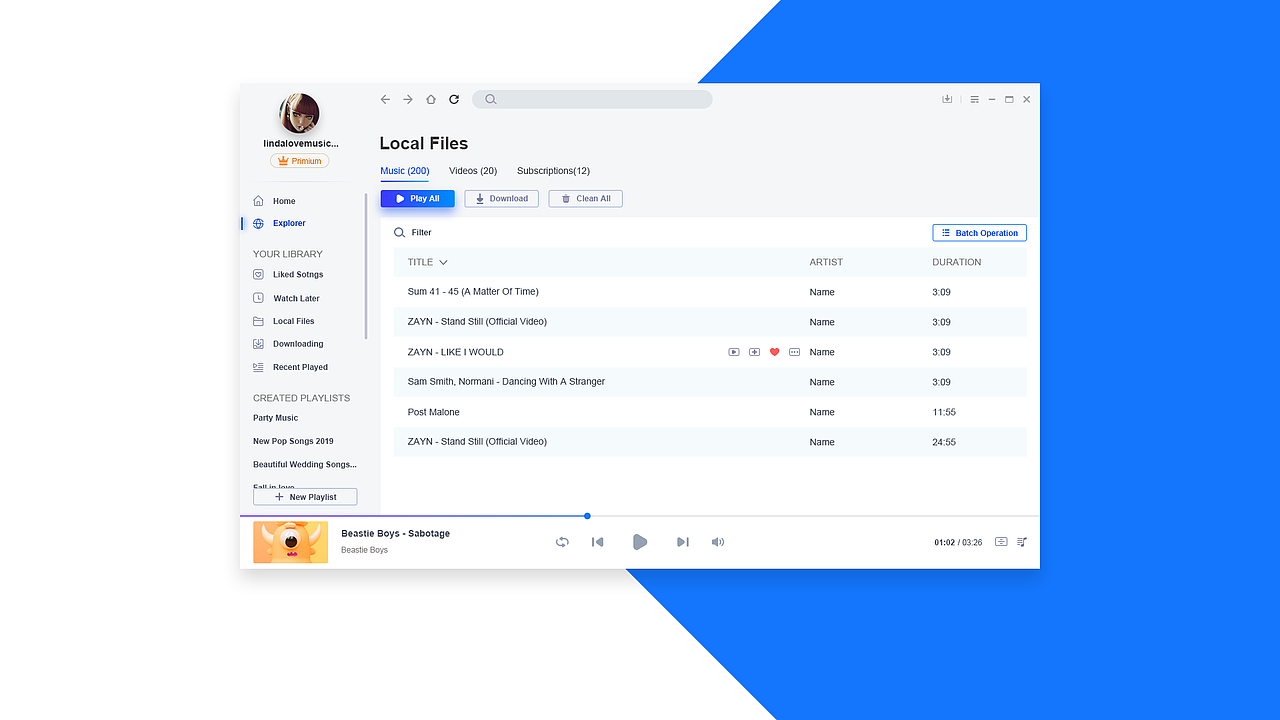Open the Subscriptions(12) tab

pyautogui.click(x=553, y=171)
